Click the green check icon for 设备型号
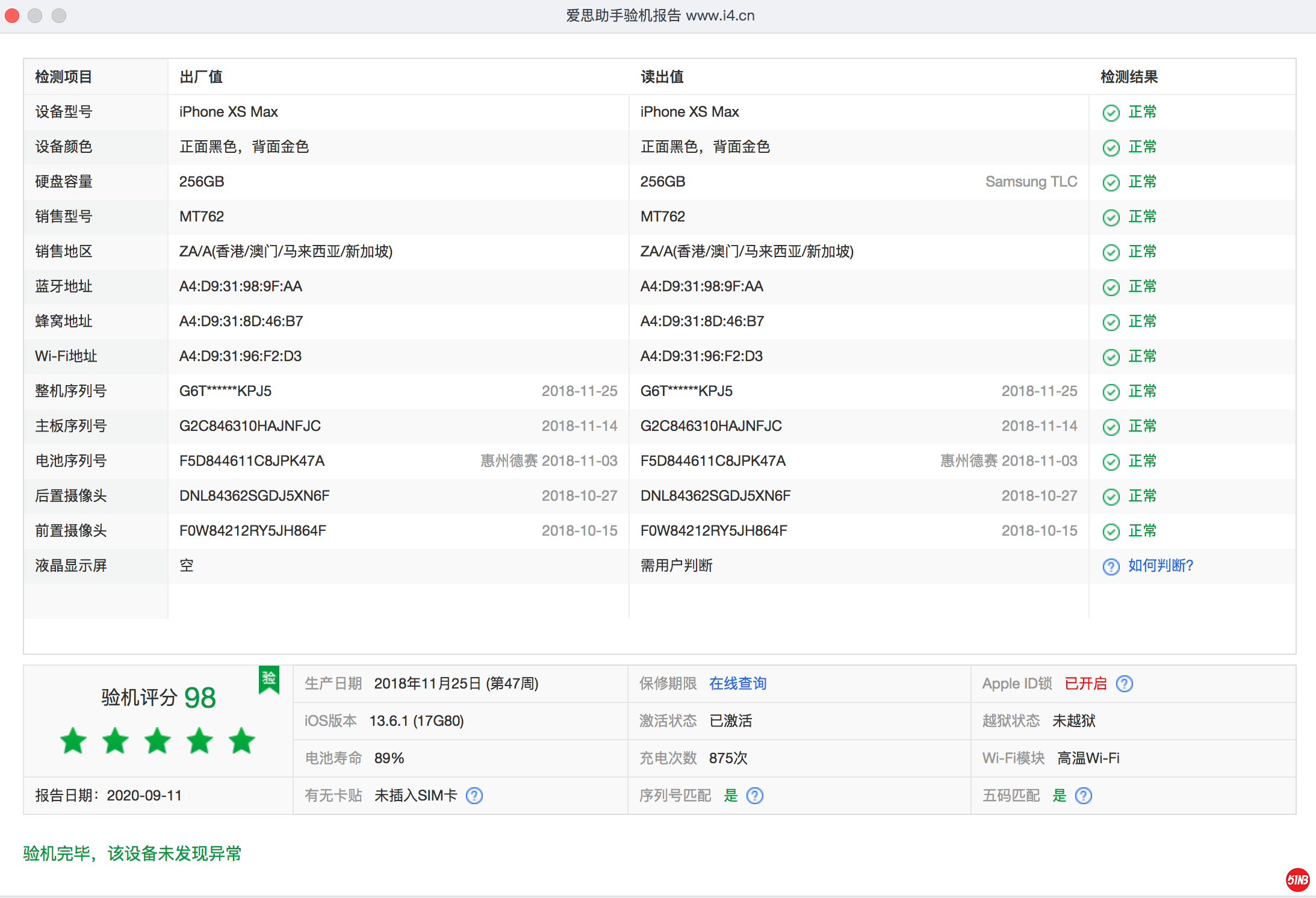Screen dimensions: 1316x898 click(1111, 113)
